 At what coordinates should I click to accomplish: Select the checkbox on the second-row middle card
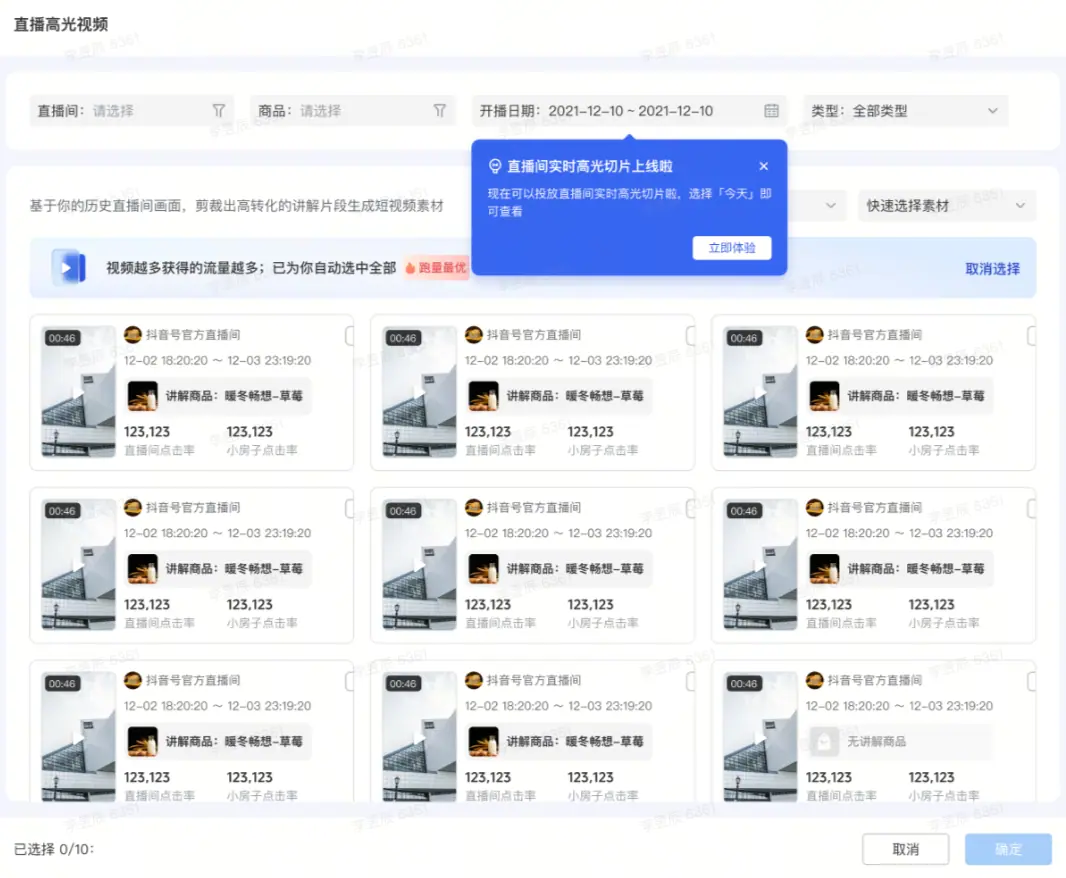pyautogui.click(x=691, y=508)
